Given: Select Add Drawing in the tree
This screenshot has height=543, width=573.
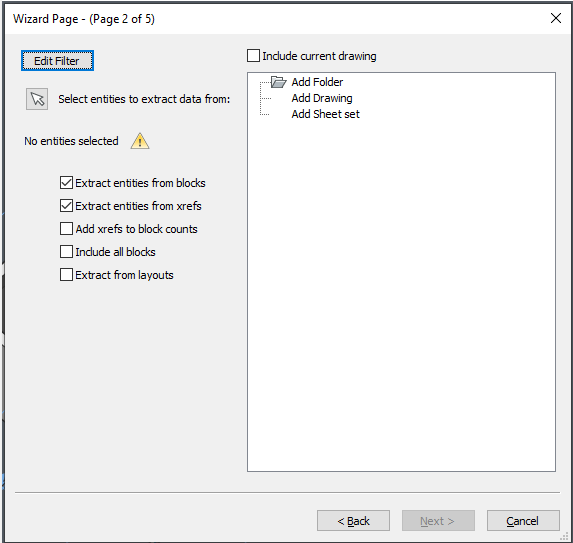Looking at the screenshot, I should (322, 98).
